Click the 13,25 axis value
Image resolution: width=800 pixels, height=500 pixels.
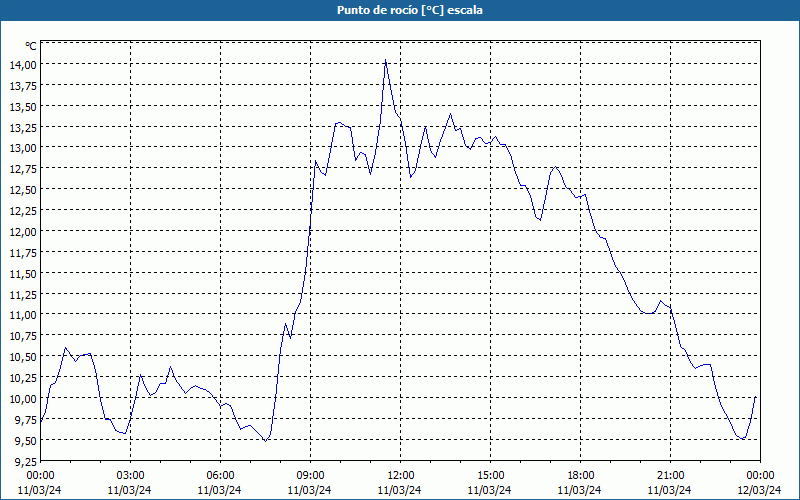click(x=23, y=128)
